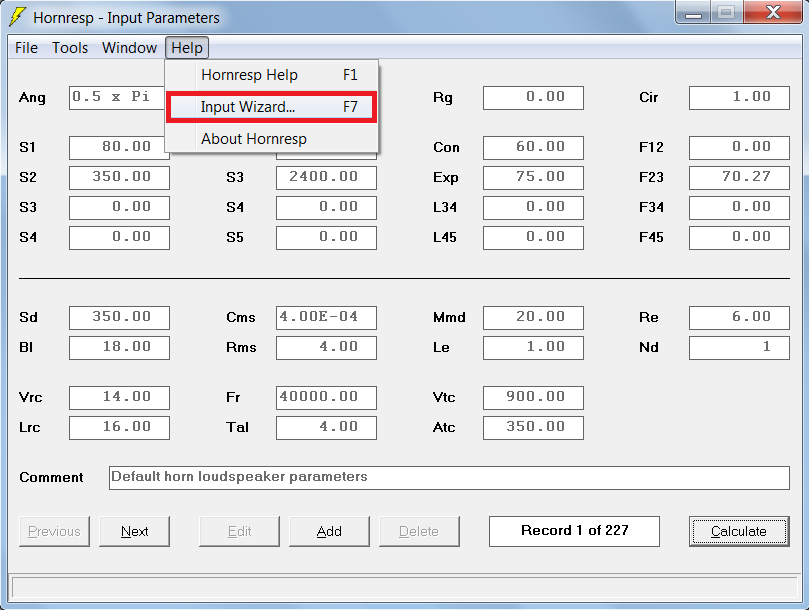Image resolution: width=809 pixels, height=610 pixels.
Task: Select the Cir field with 1.00
Action: coord(739,98)
